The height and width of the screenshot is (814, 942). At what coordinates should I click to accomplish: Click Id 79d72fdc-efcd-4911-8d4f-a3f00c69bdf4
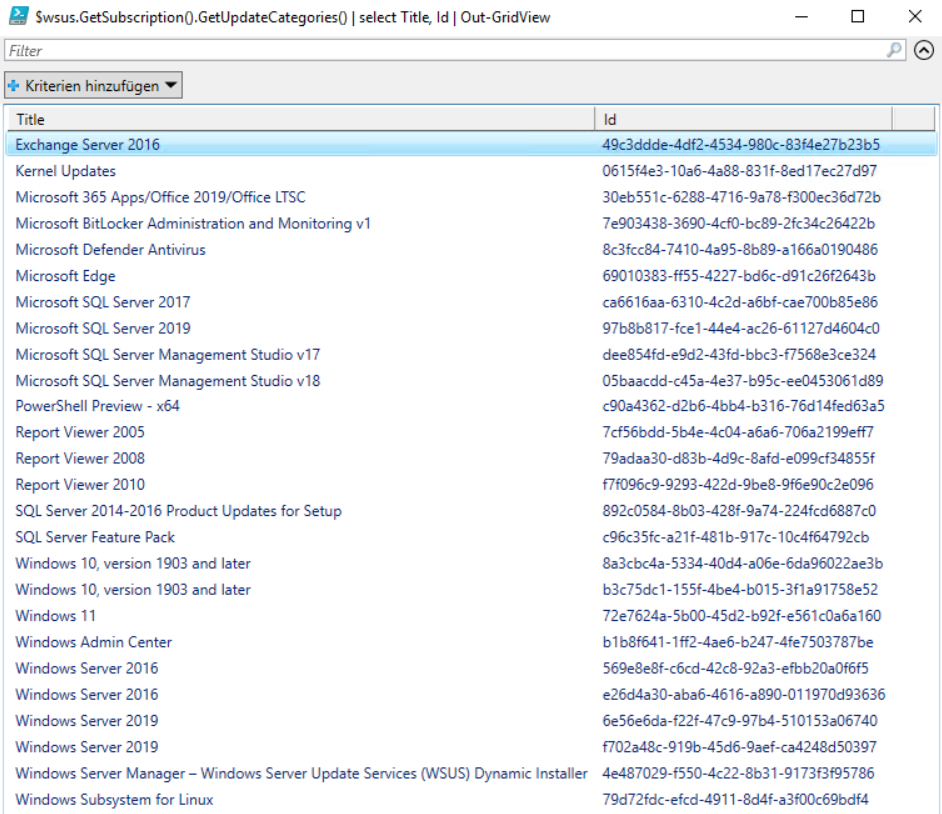(x=735, y=800)
